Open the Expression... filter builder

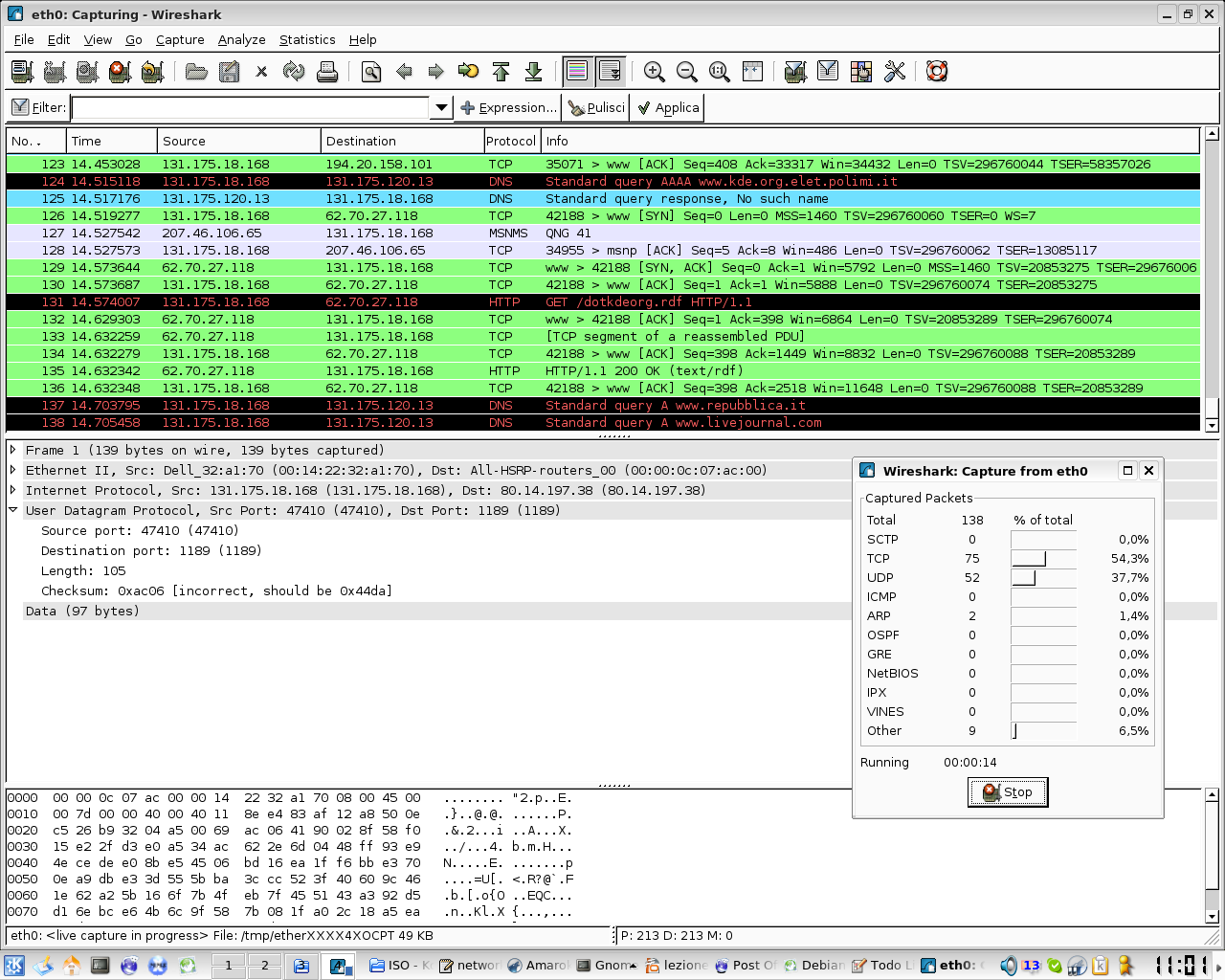click(508, 107)
